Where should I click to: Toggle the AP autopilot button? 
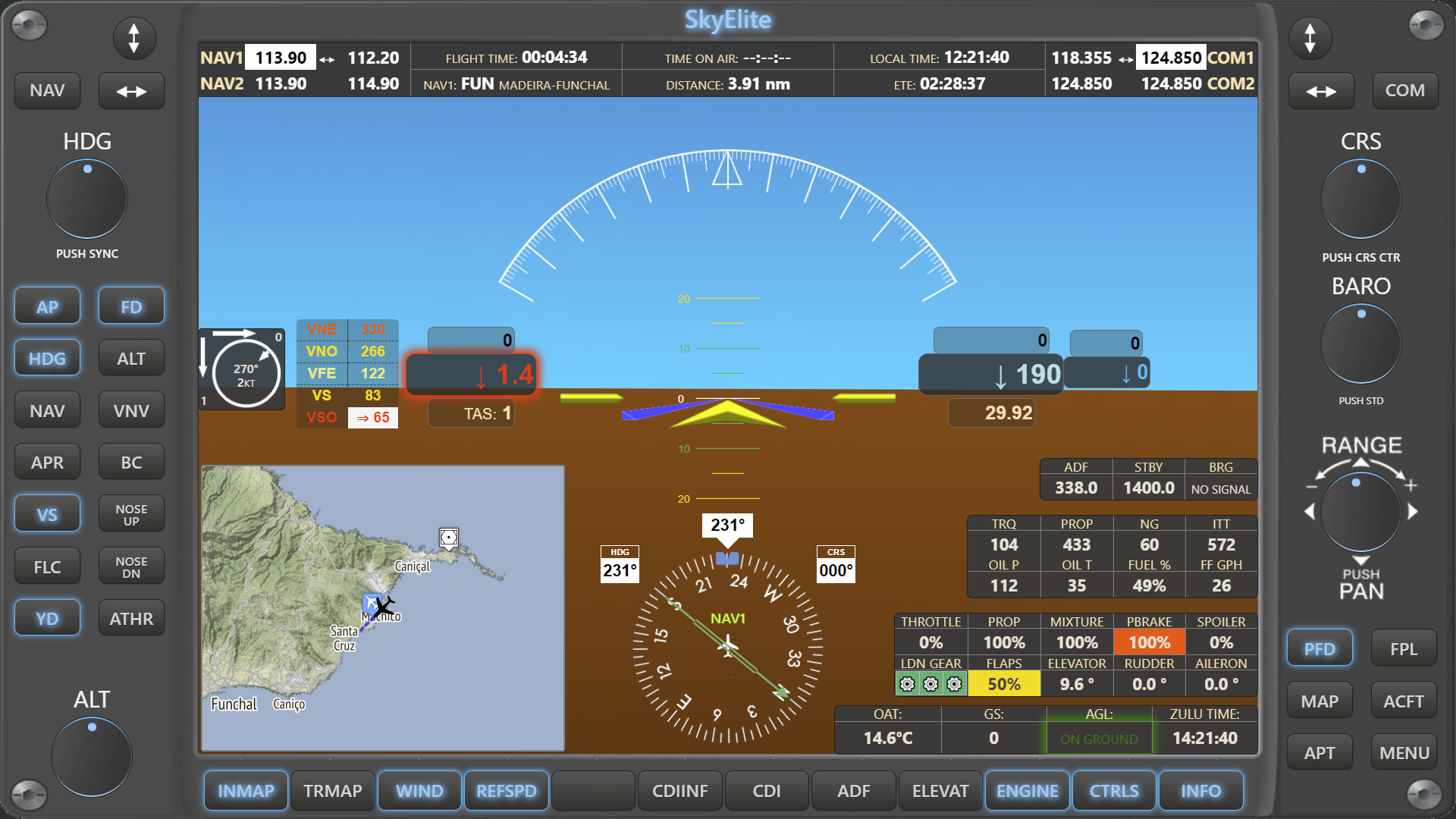click(x=47, y=307)
